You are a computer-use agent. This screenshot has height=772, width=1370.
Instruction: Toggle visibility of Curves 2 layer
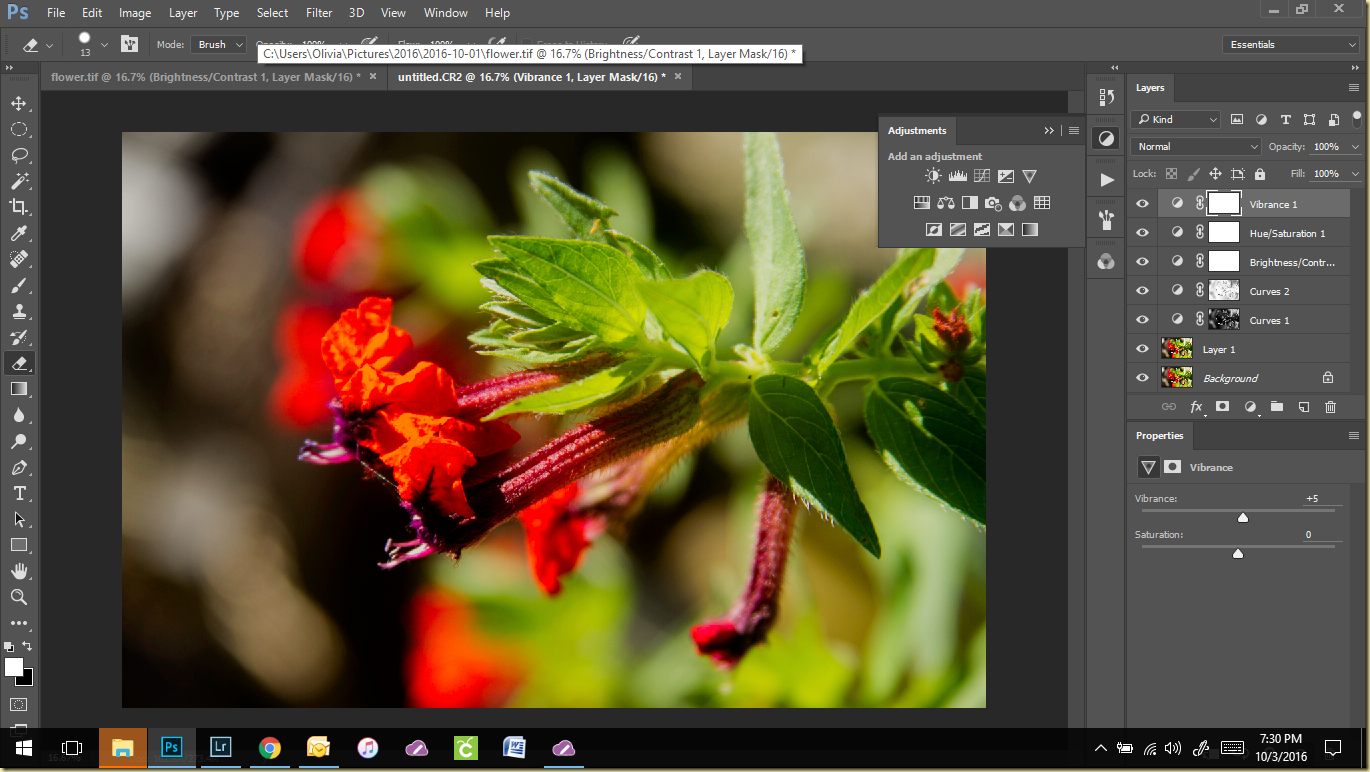(1142, 291)
